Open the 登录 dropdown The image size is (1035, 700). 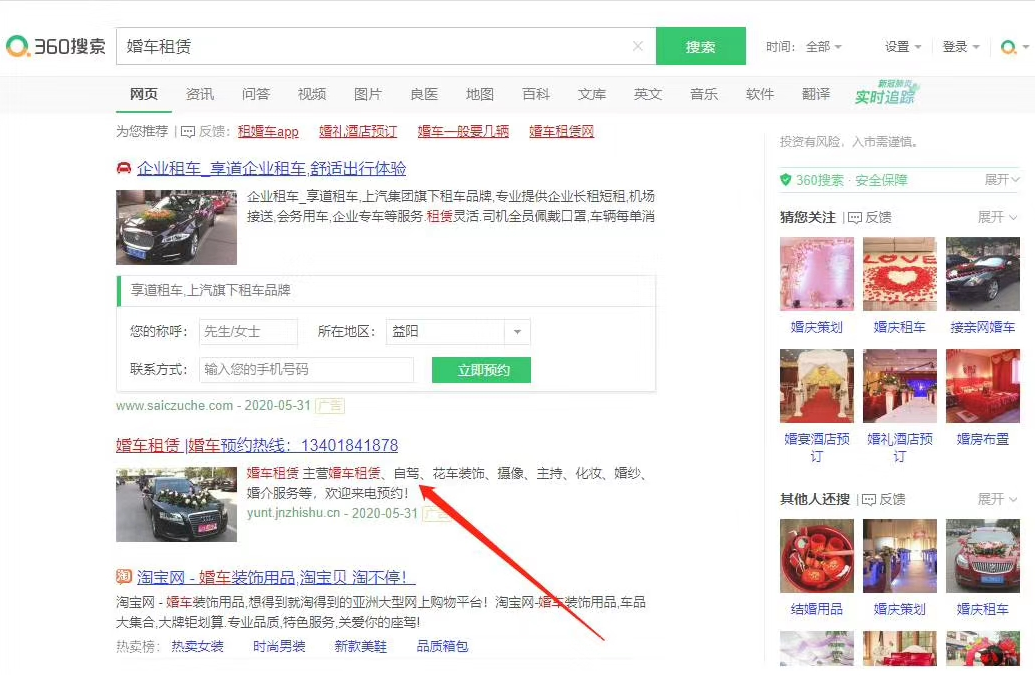(960, 47)
